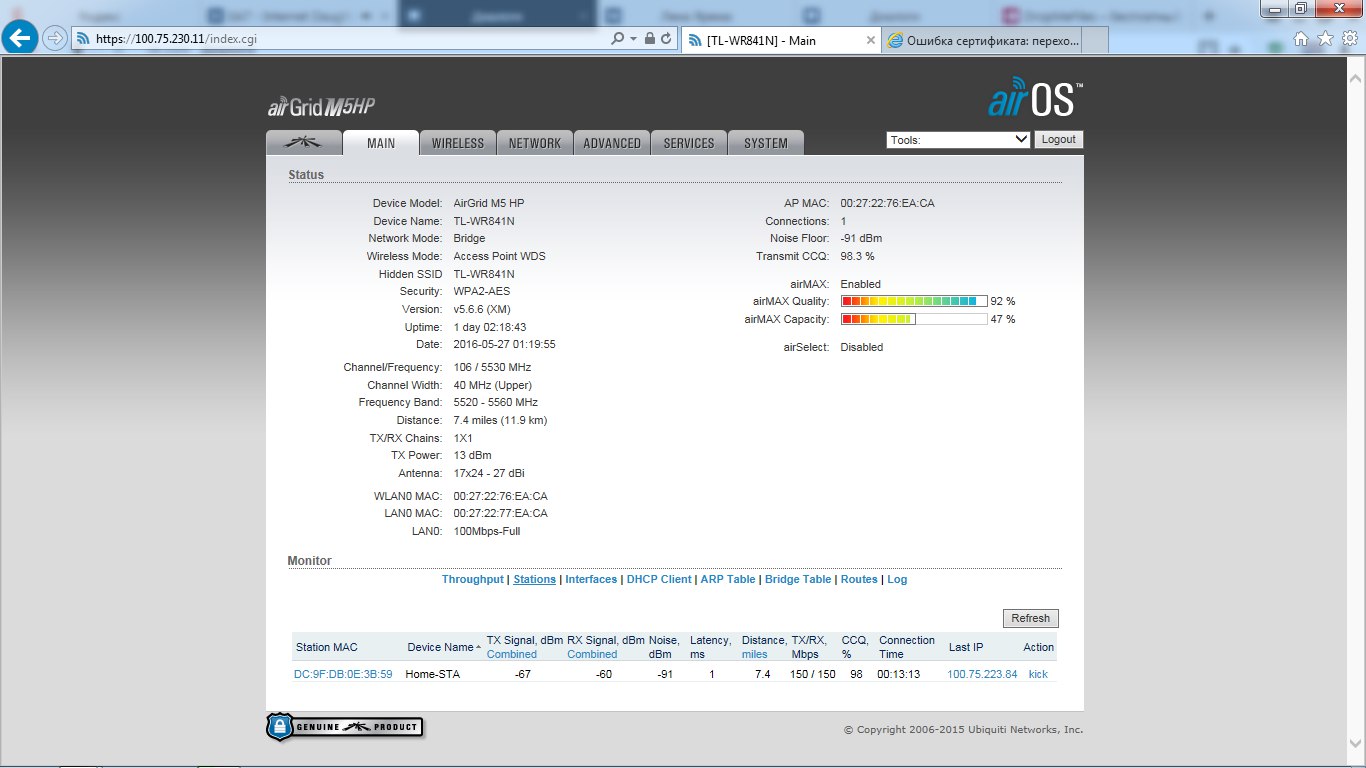The width and height of the screenshot is (1366, 768).
Task: Click the Home-STA device name cell
Action: (x=432, y=674)
